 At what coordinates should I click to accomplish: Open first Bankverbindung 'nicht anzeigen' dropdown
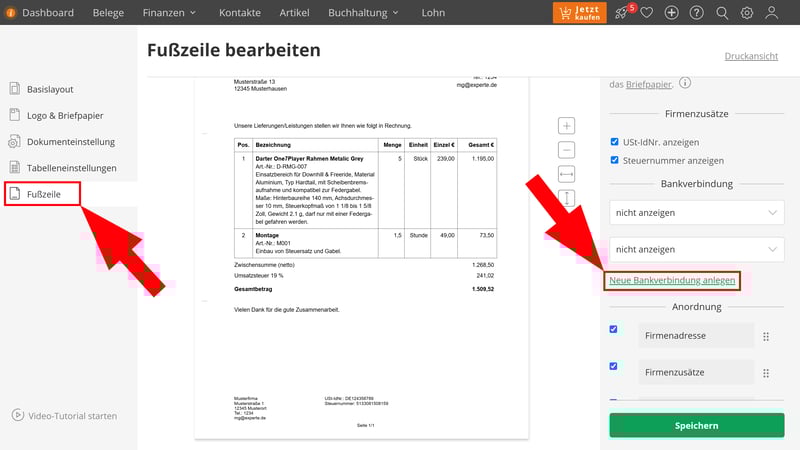pos(696,212)
